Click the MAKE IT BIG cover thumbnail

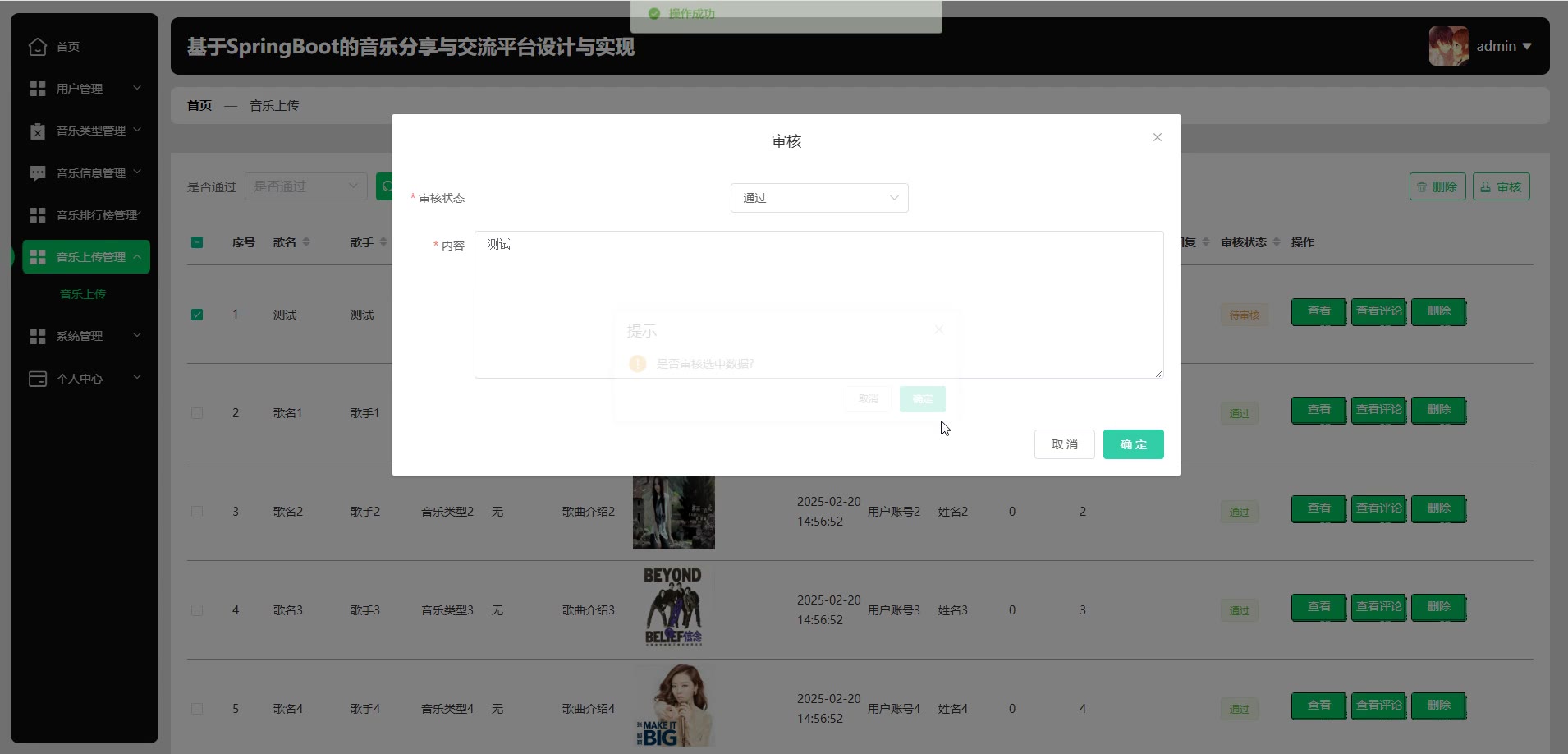point(674,706)
